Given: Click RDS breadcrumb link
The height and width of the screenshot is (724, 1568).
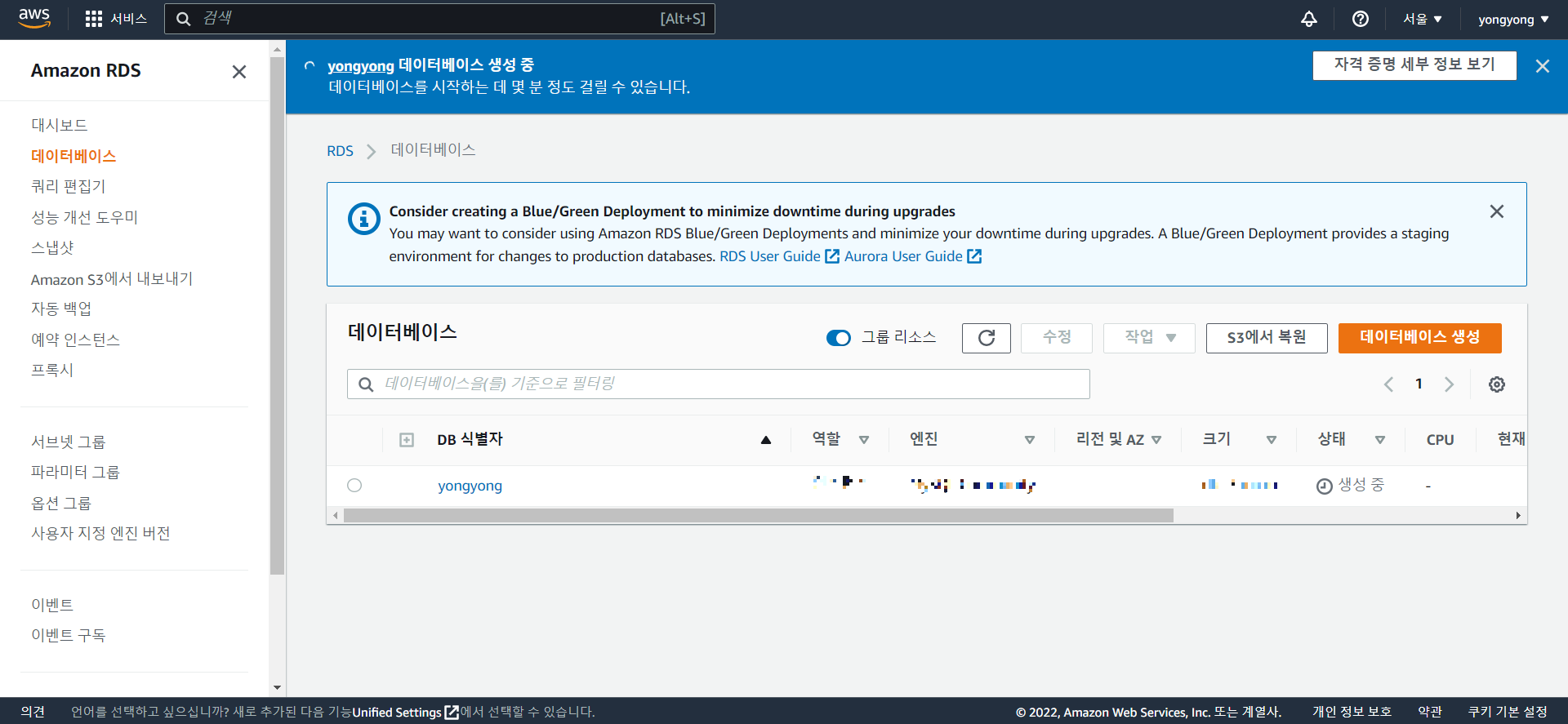Looking at the screenshot, I should pyautogui.click(x=340, y=151).
